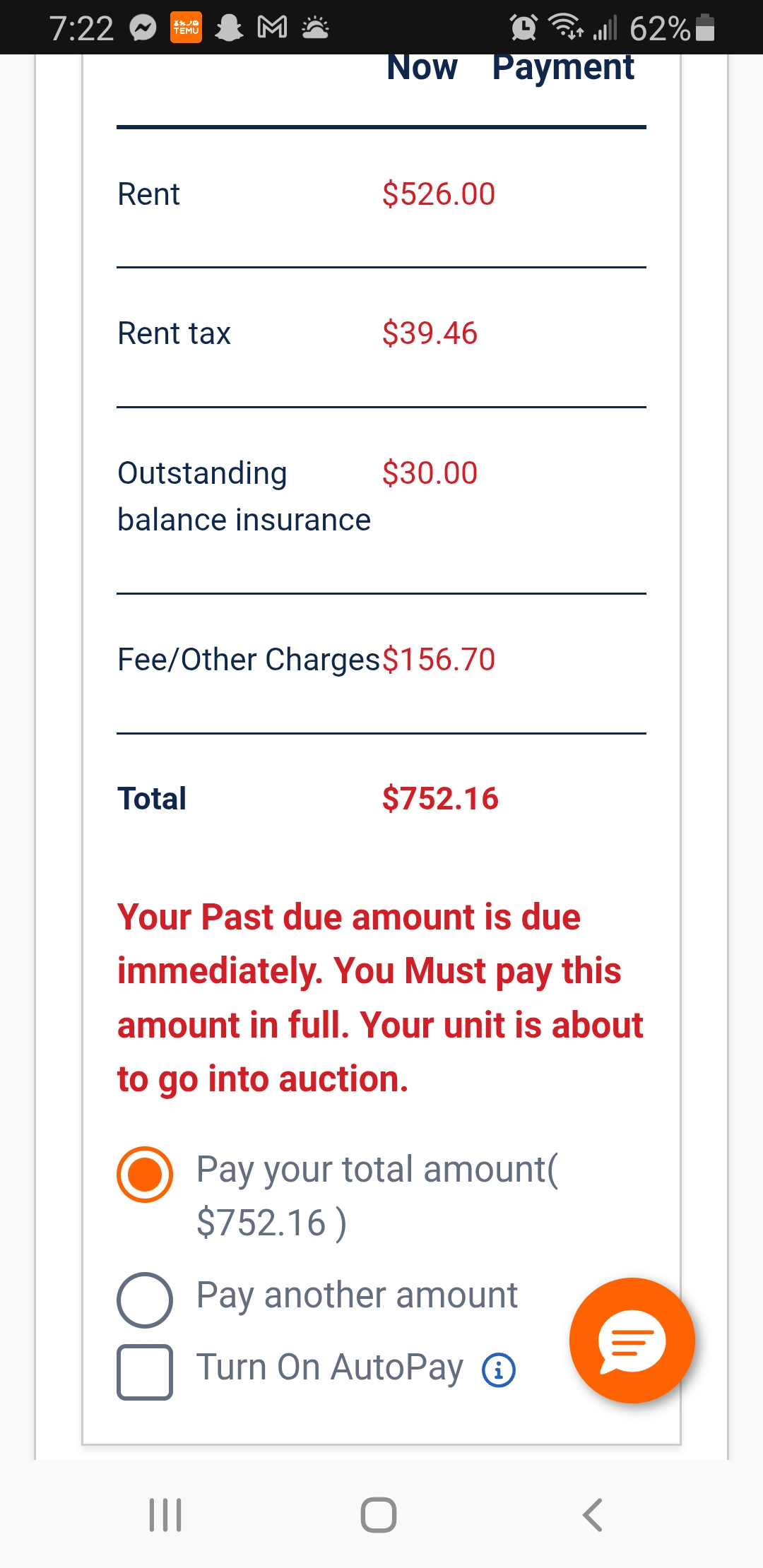
Task: Tap the Messenger notification icon
Action: tap(143, 28)
